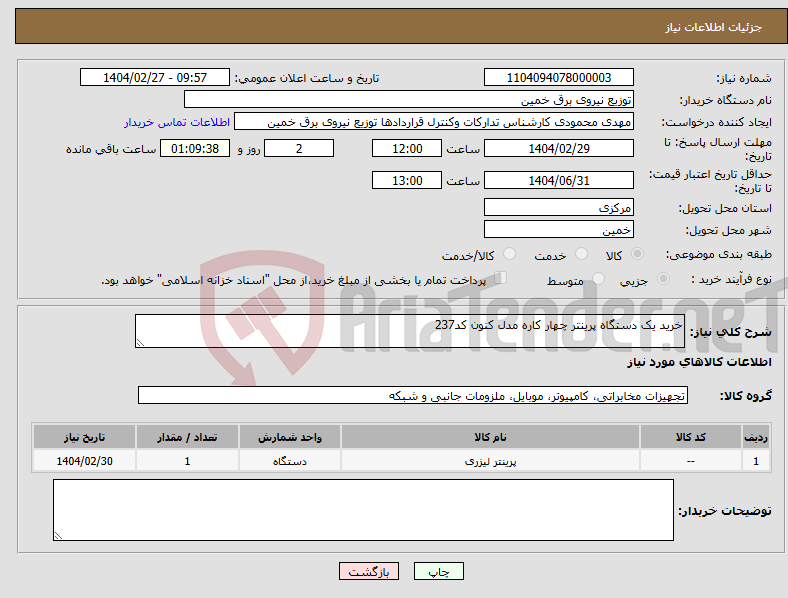Viewport: 788px width, 598px height.
Task: Select the خدمت radio button
Action: (581, 254)
